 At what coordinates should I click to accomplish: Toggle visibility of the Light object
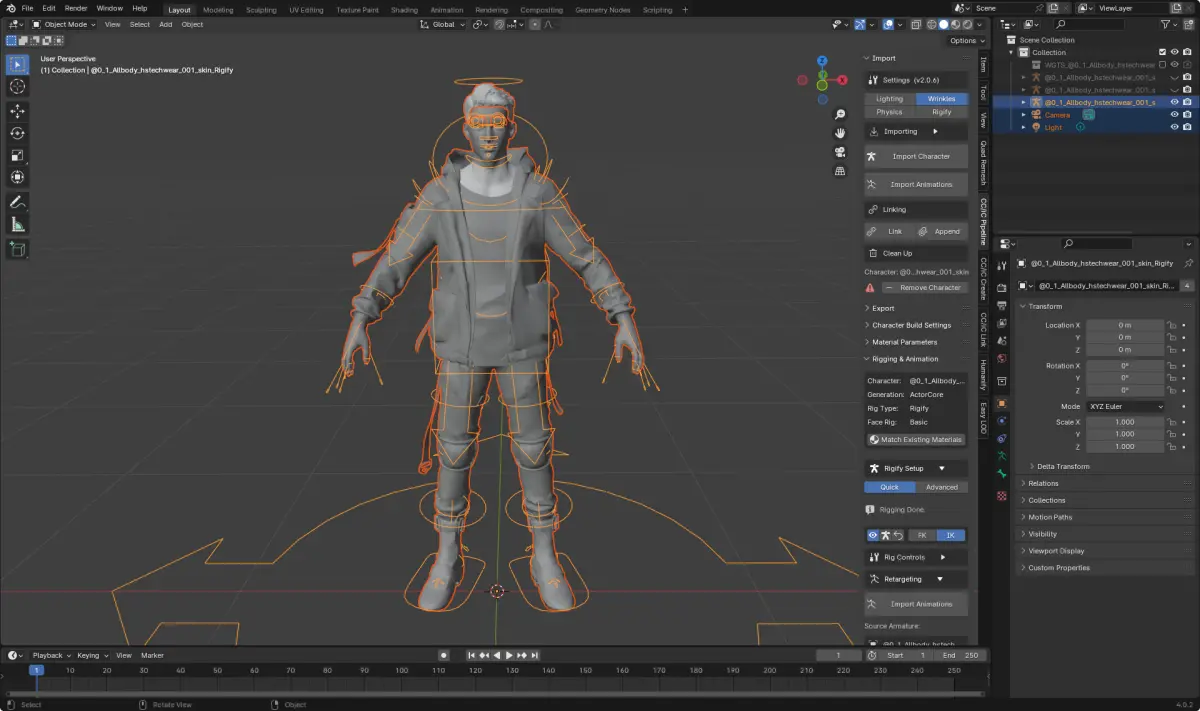click(x=1174, y=127)
